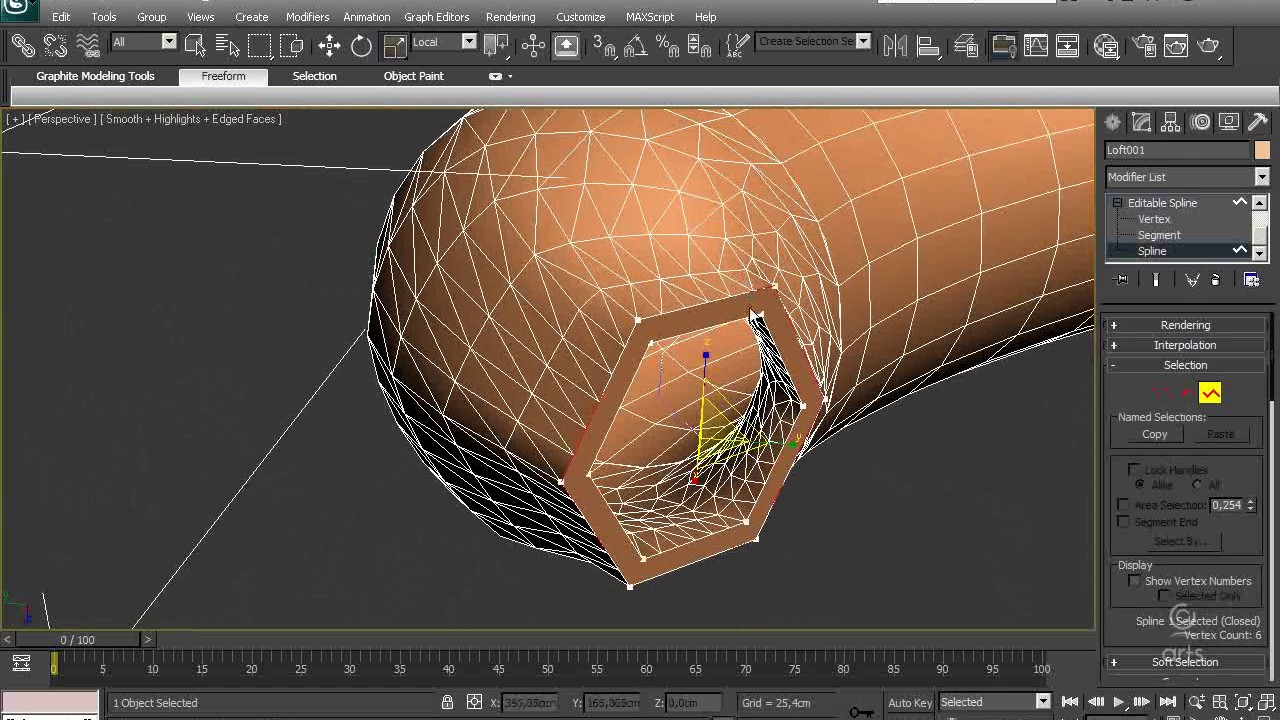Screen dimensions: 1280x720
Task: Select the Unlink Selection tool
Action: pyautogui.click(x=55, y=44)
